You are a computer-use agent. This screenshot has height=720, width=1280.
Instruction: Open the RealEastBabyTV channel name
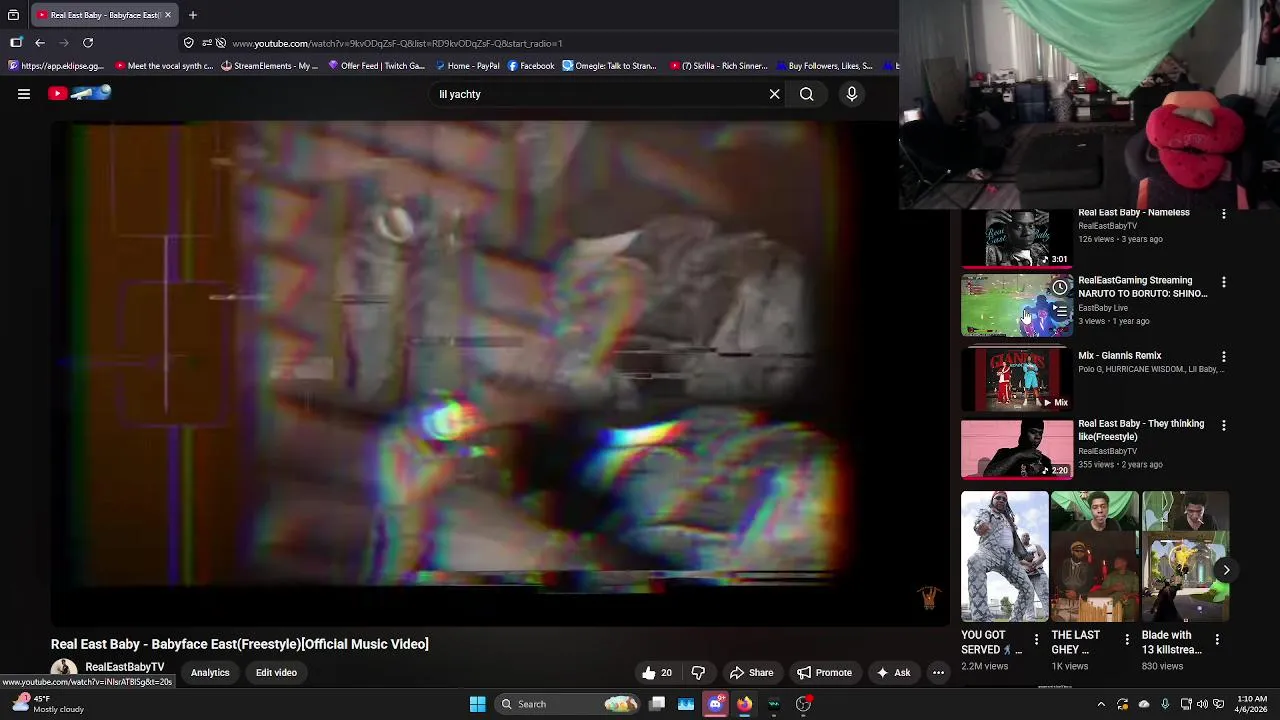click(124, 667)
